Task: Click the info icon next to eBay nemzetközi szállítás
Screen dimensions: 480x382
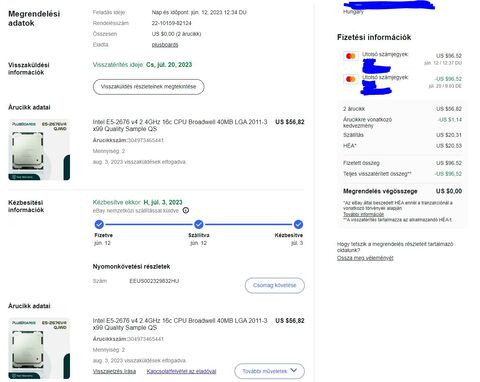Action: 186,210
